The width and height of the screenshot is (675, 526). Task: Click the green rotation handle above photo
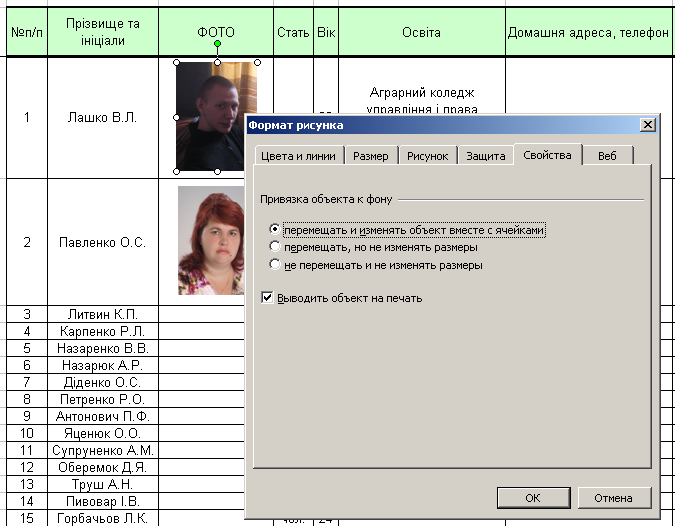[217, 43]
